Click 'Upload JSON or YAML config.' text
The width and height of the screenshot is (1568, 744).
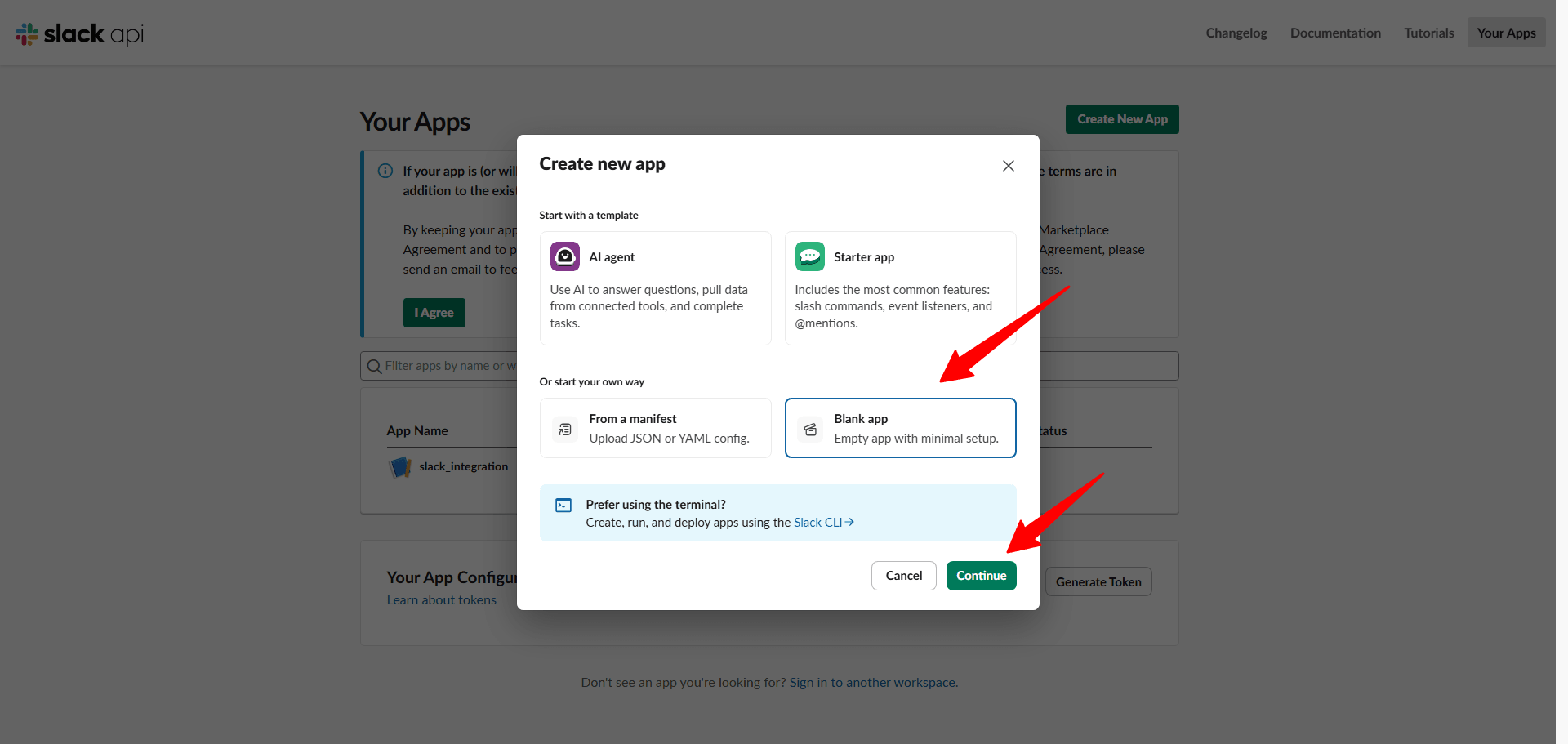669,439
